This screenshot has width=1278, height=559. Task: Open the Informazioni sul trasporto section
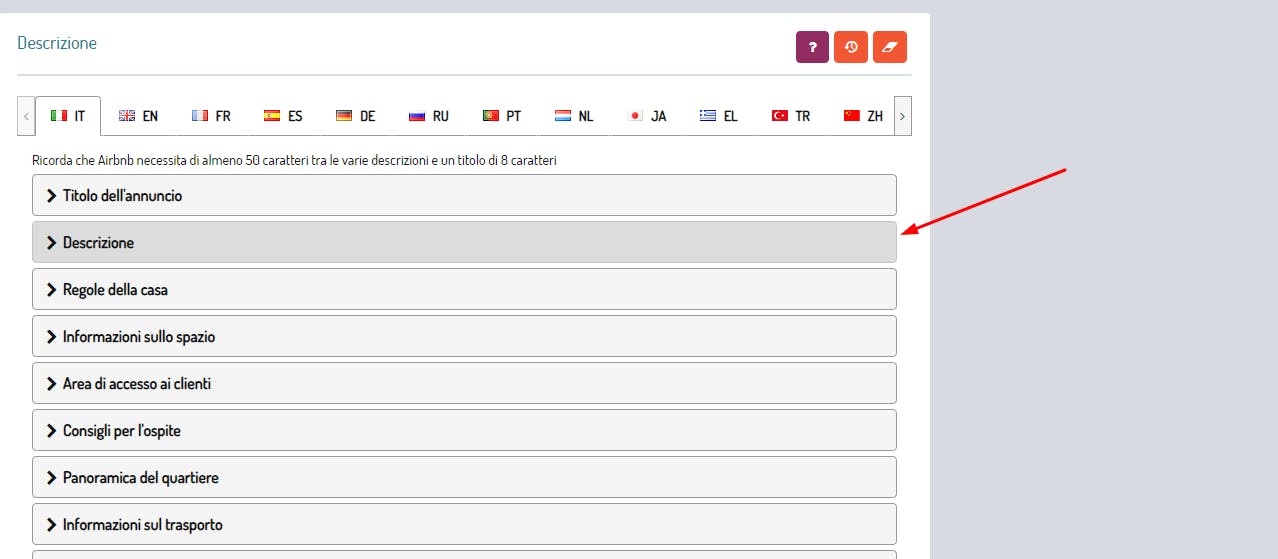[464, 524]
